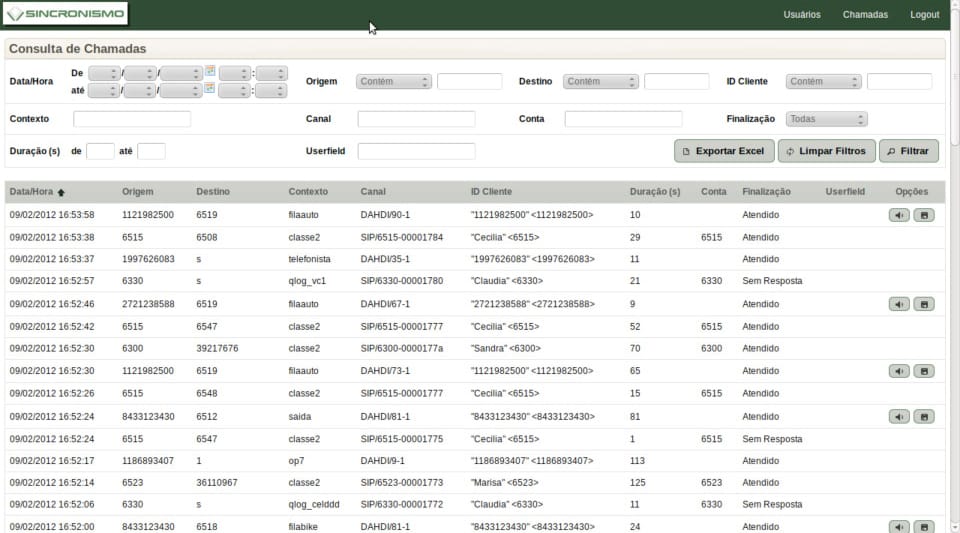Download recording of the DAHDI/73-1 call

tap(924, 371)
